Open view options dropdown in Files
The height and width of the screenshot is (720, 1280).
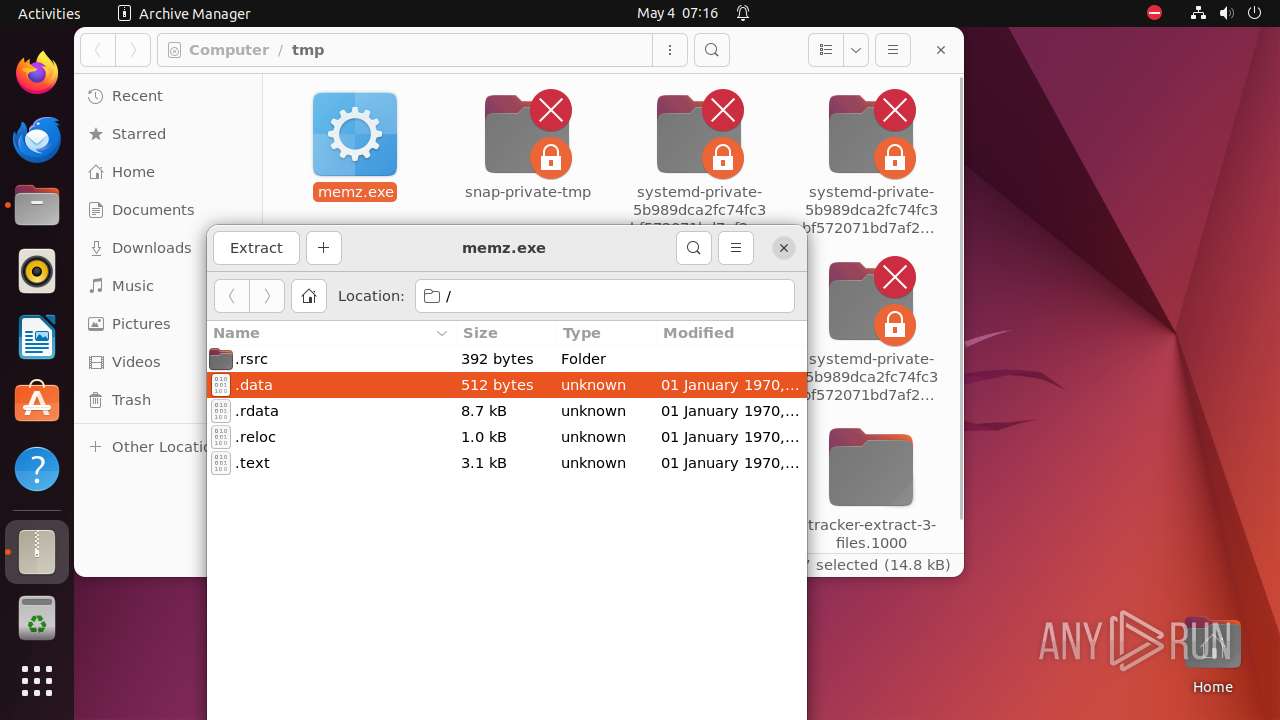855,50
